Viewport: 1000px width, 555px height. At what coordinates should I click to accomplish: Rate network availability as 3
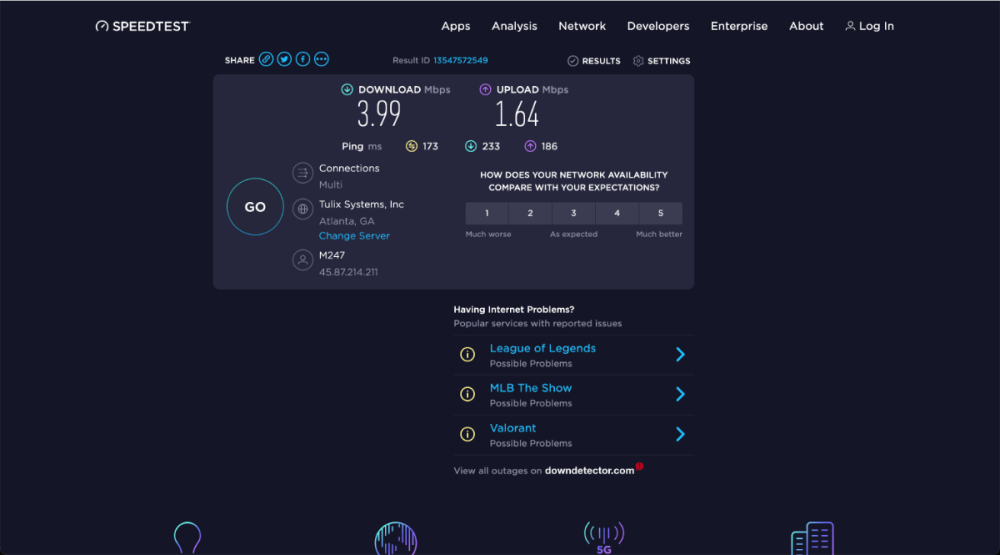pos(573,213)
